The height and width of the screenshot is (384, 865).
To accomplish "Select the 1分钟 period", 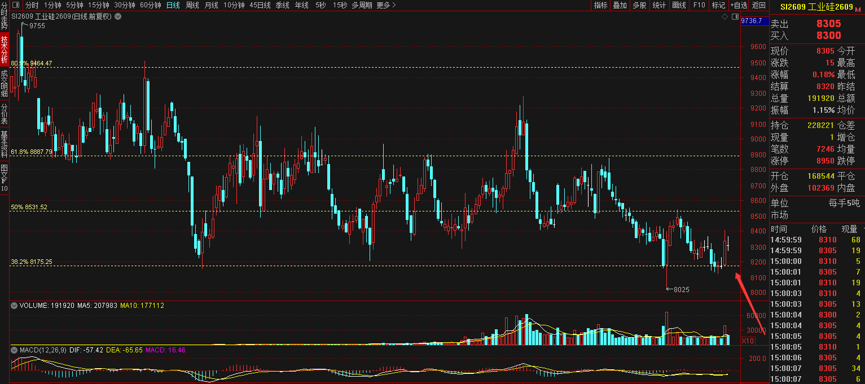I will click(52, 5).
